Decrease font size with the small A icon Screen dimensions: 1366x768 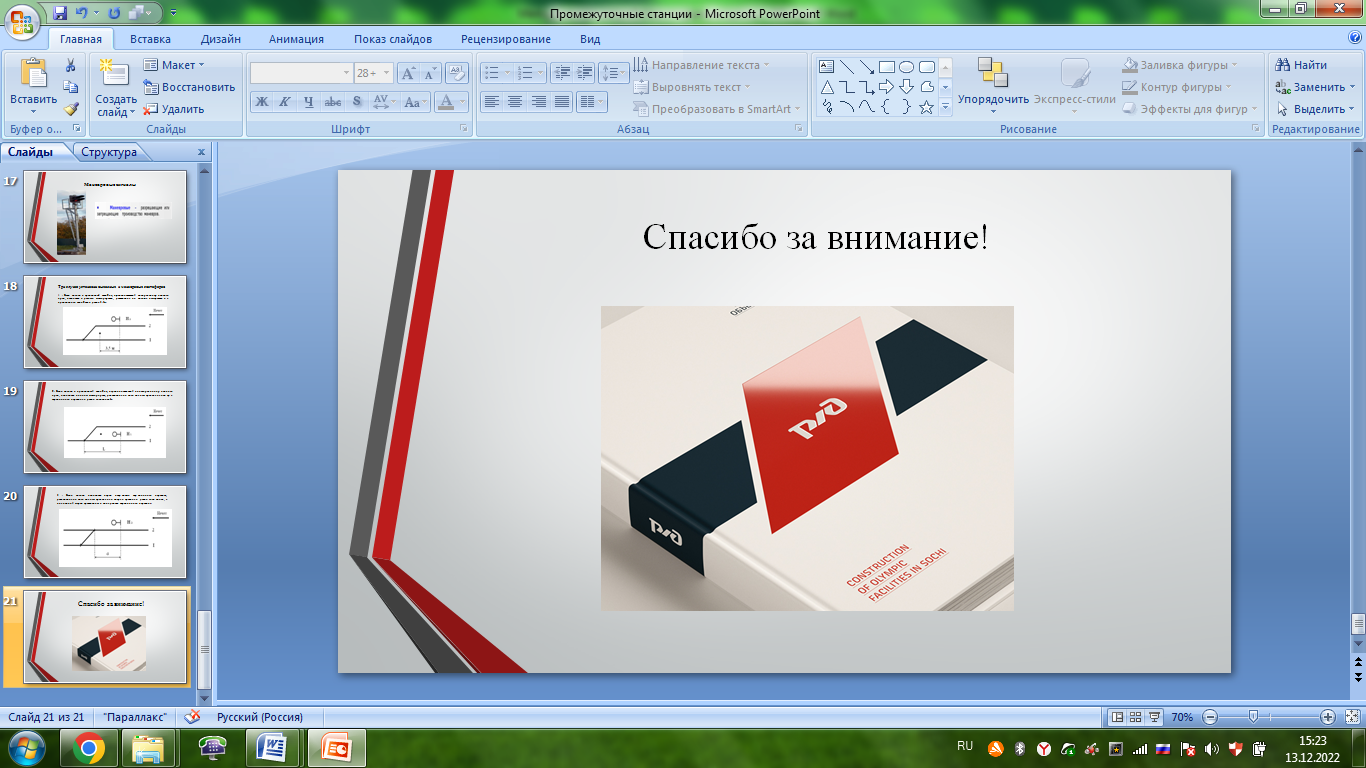tap(430, 73)
